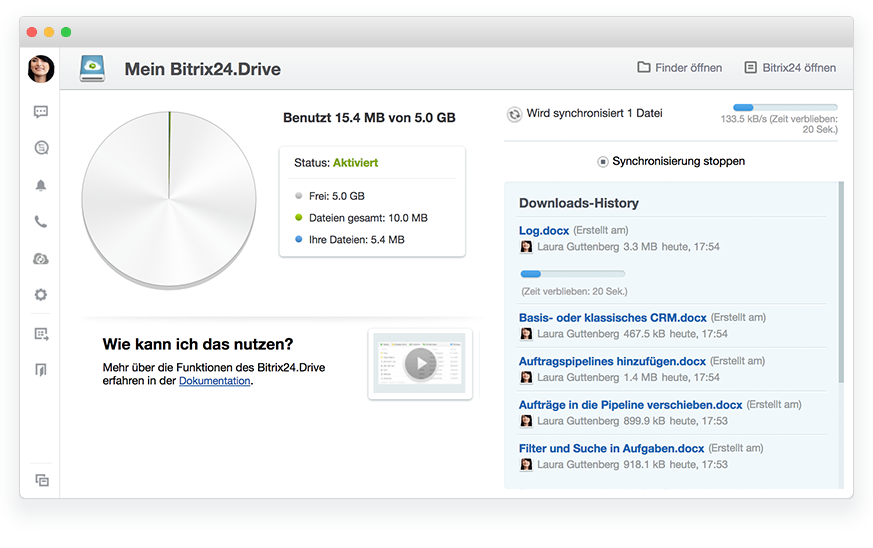Click the stop icon next to Synchronisierung stoppen
This screenshot has height=548, width=873.
coord(602,162)
